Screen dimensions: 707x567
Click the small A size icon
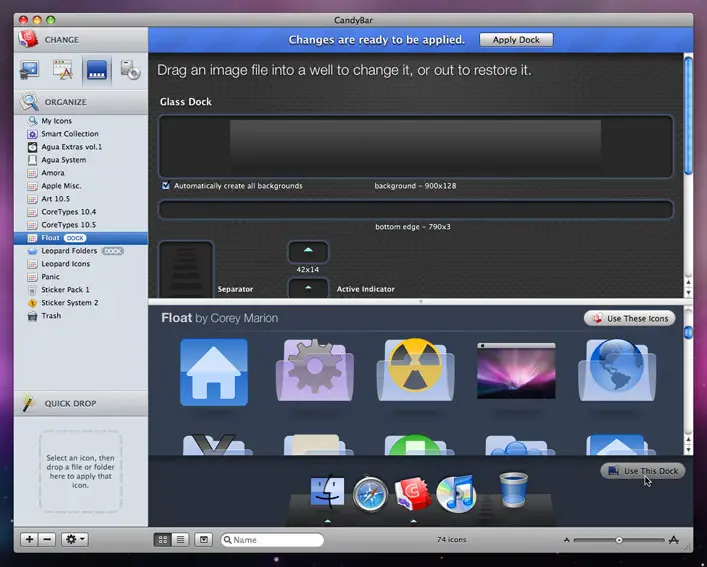click(x=567, y=540)
